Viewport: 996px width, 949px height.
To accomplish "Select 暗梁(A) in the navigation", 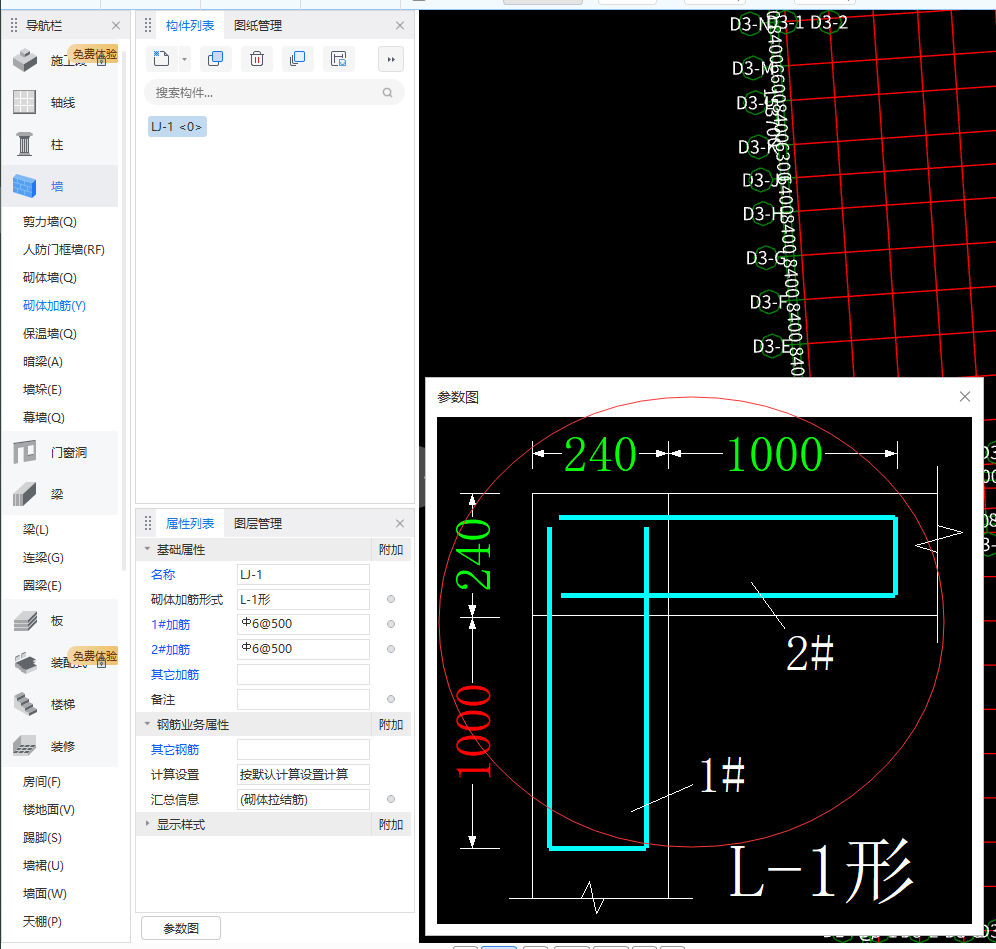I will 43,361.
